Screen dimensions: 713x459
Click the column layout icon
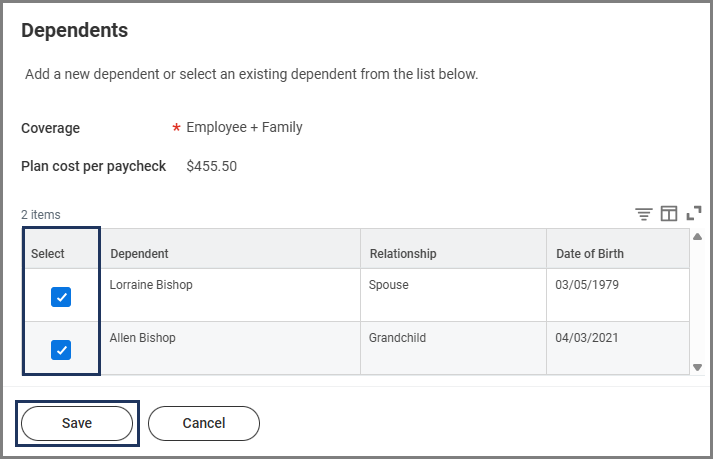coord(669,214)
